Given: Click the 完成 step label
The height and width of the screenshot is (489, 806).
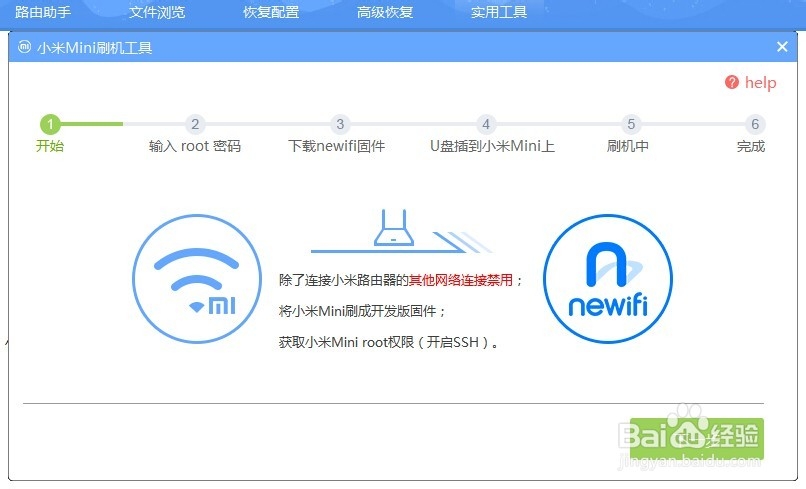Looking at the screenshot, I should click(x=751, y=146).
